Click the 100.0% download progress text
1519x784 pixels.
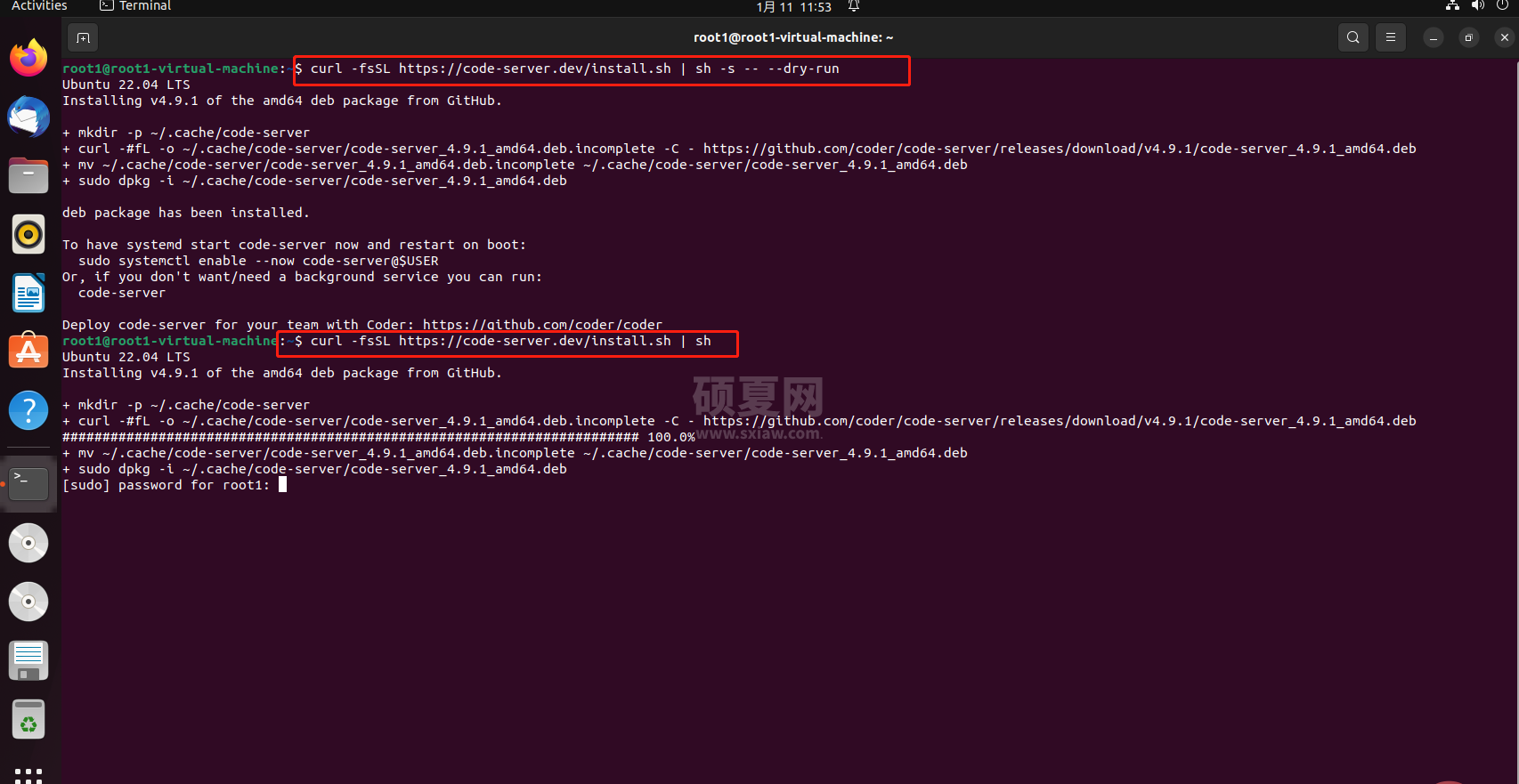[671, 437]
